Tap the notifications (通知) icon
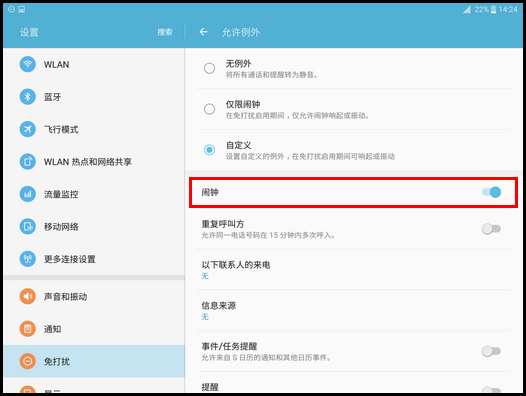This screenshot has width=526, height=396. point(28,329)
